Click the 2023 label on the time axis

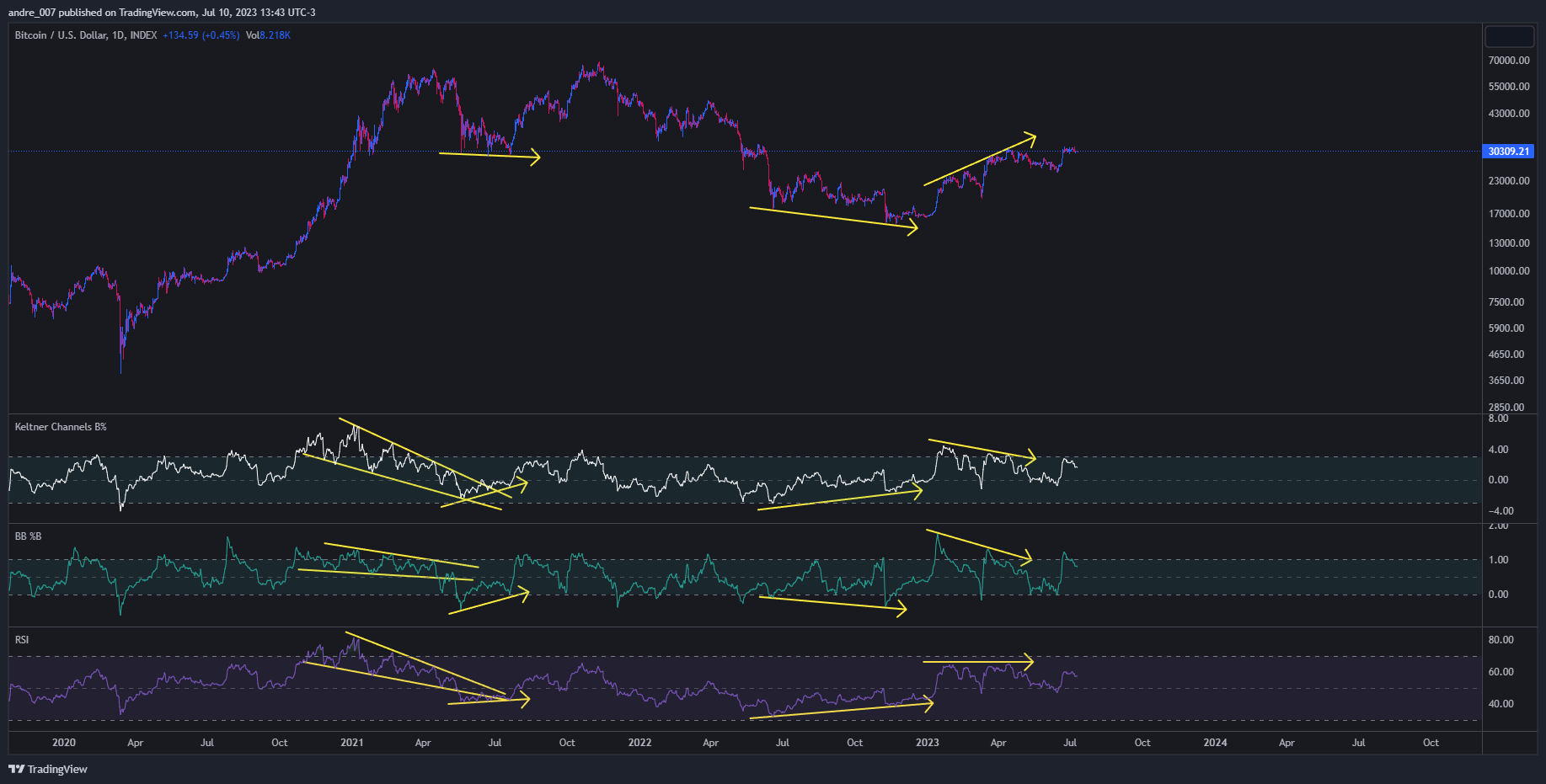click(928, 743)
